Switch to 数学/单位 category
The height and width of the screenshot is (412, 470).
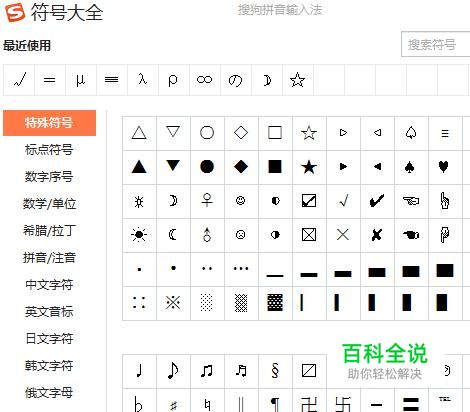point(49,204)
